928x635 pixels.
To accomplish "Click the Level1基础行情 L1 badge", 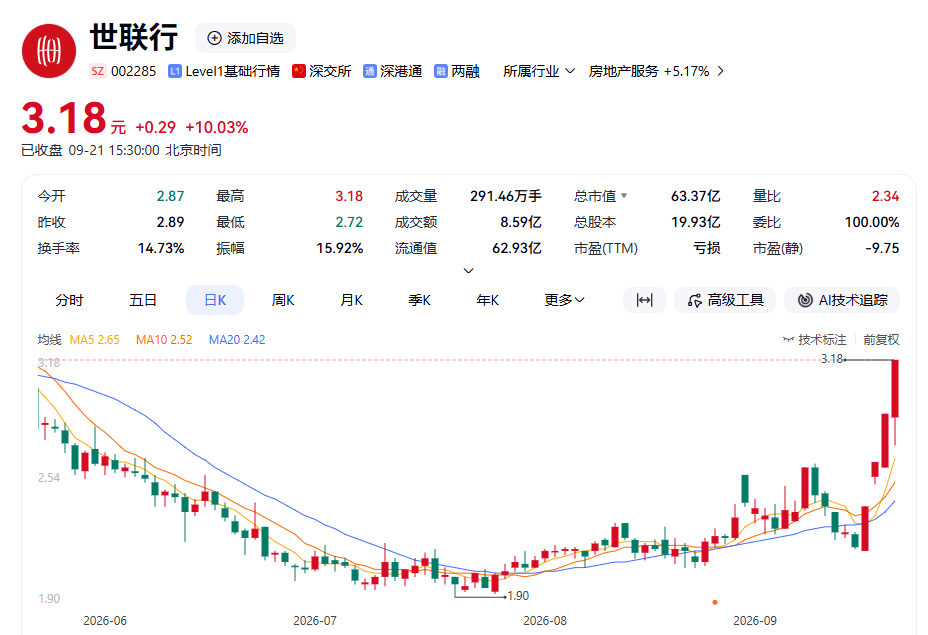I will [174, 71].
